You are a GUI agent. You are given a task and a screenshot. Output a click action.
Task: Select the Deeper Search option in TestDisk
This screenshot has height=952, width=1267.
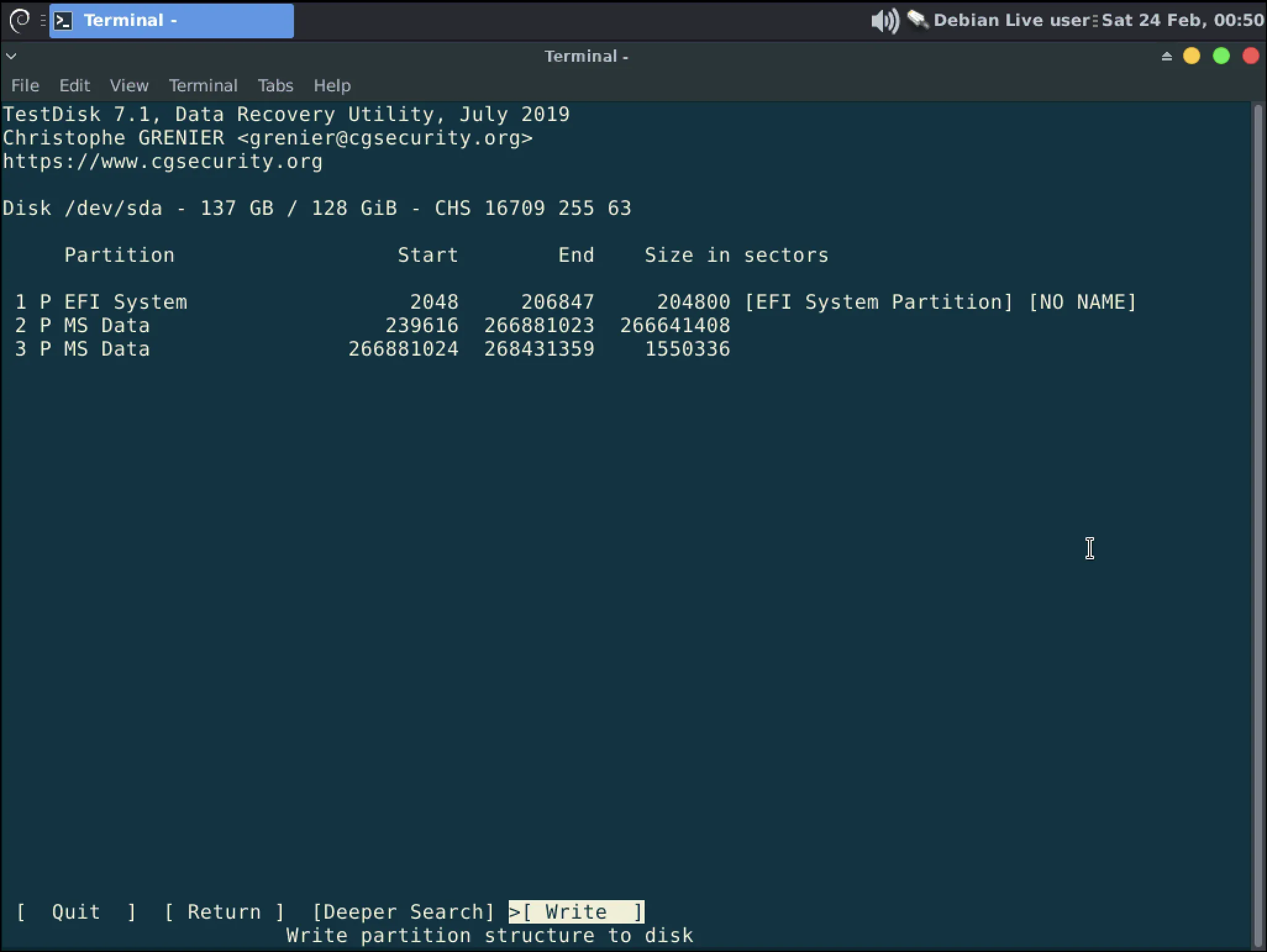(403, 911)
